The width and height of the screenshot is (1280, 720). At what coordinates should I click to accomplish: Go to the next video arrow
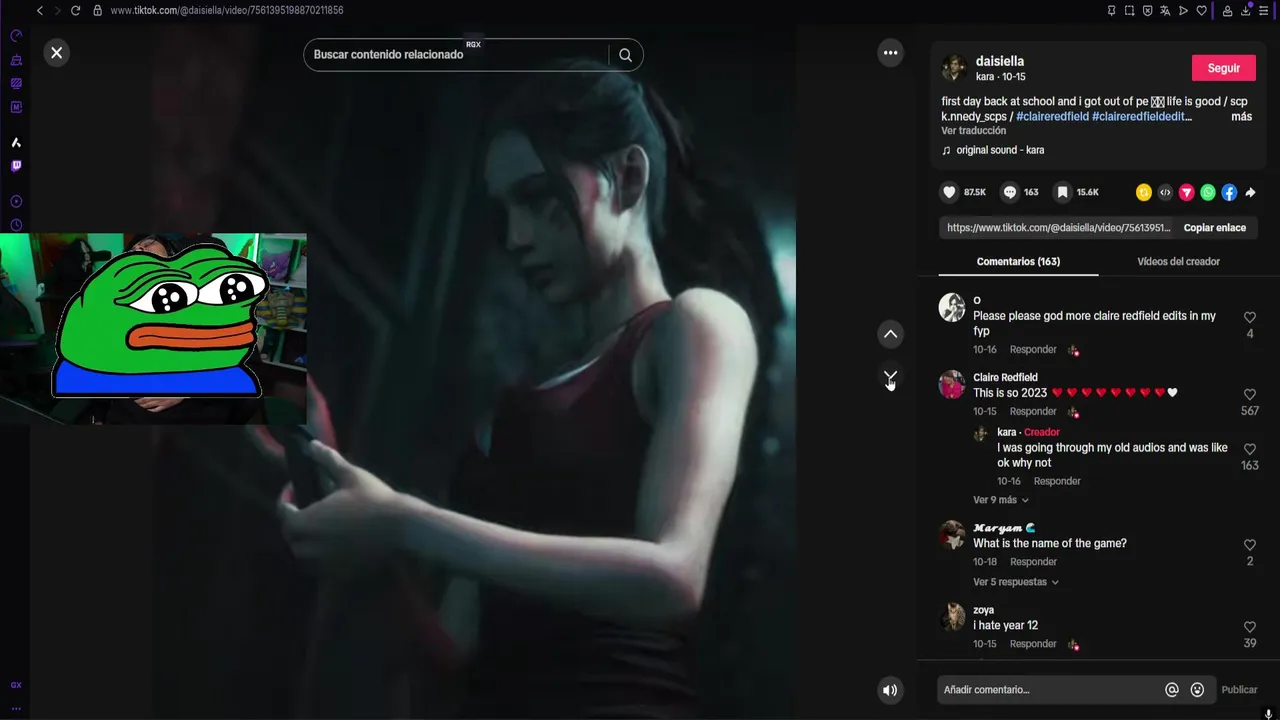[890, 377]
